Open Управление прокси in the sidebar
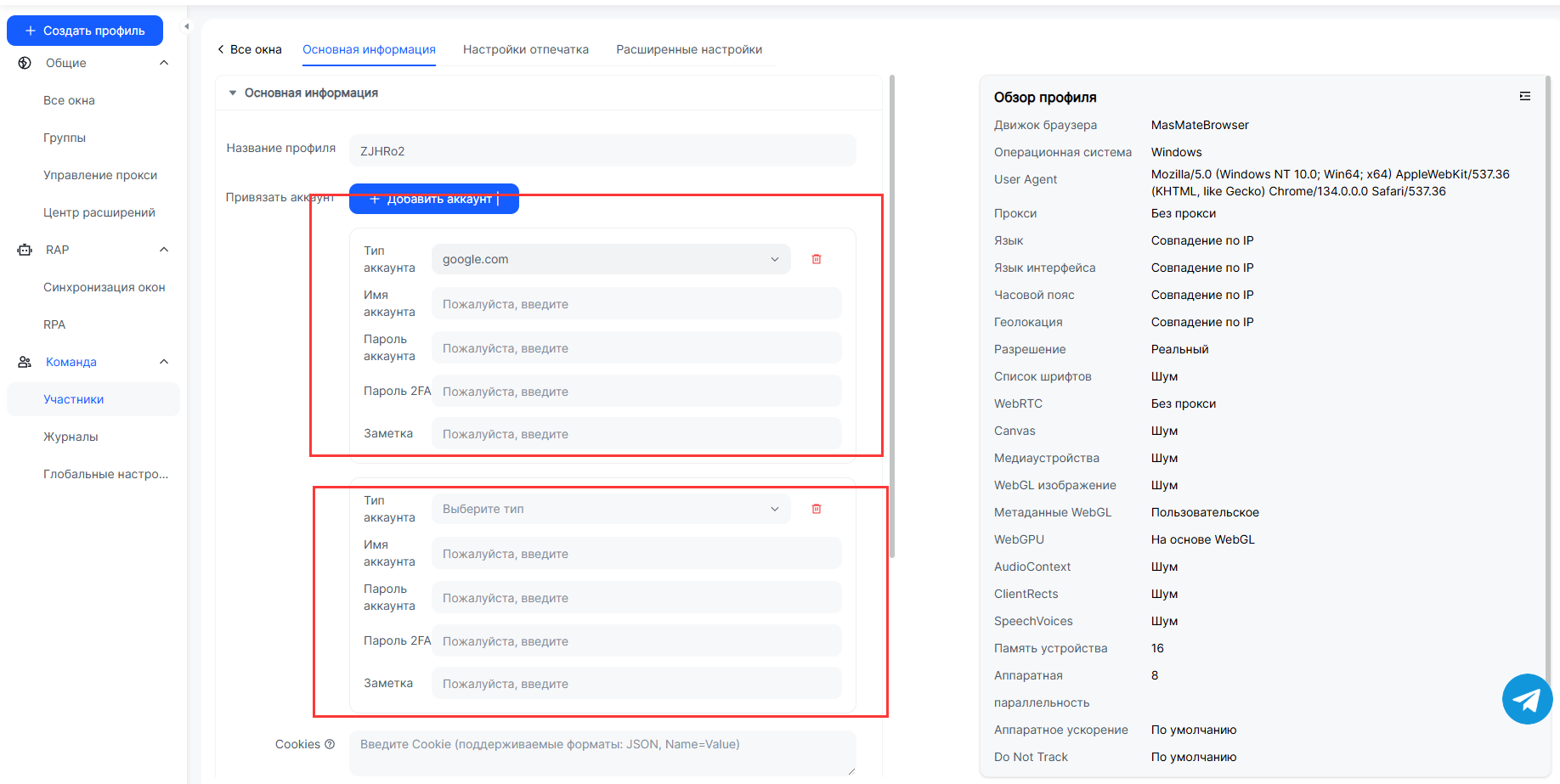1560x784 pixels. tap(100, 175)
